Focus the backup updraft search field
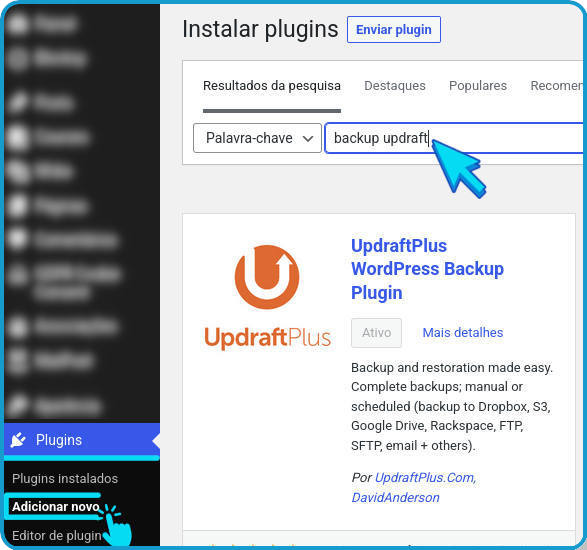Screen dimensions: 587x550 point(454,138)
